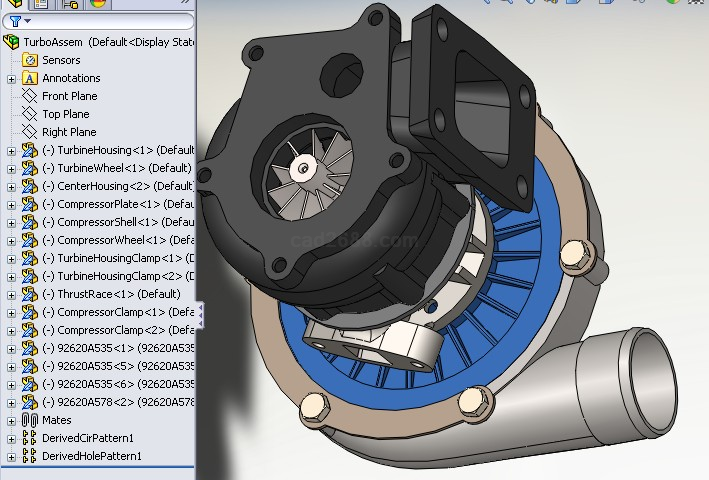Select the ThrustRace<1> component
Screen dimensions: 709x480
tap(110, 294)
